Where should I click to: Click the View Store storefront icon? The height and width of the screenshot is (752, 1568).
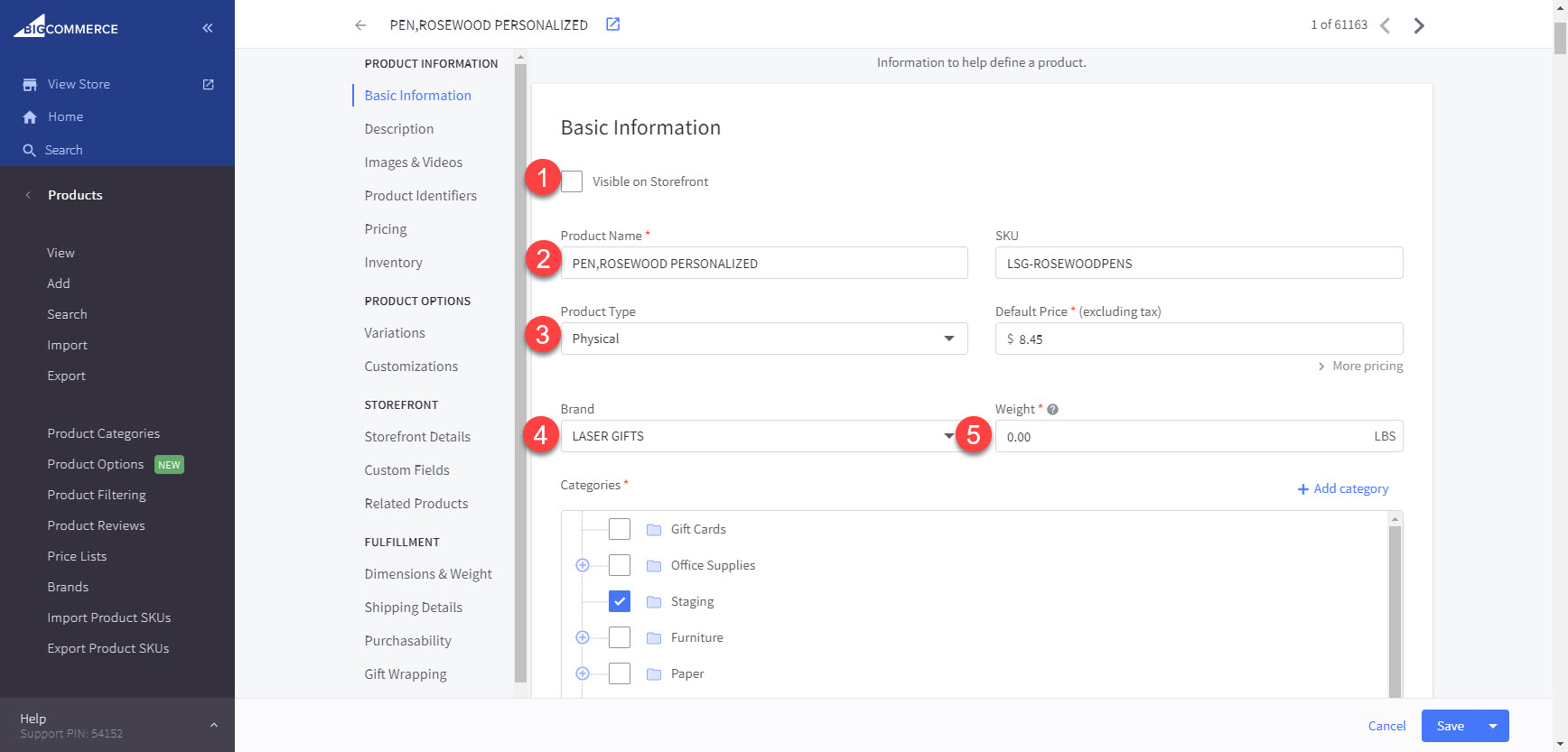pyautogui.click(x=30, y=84)
